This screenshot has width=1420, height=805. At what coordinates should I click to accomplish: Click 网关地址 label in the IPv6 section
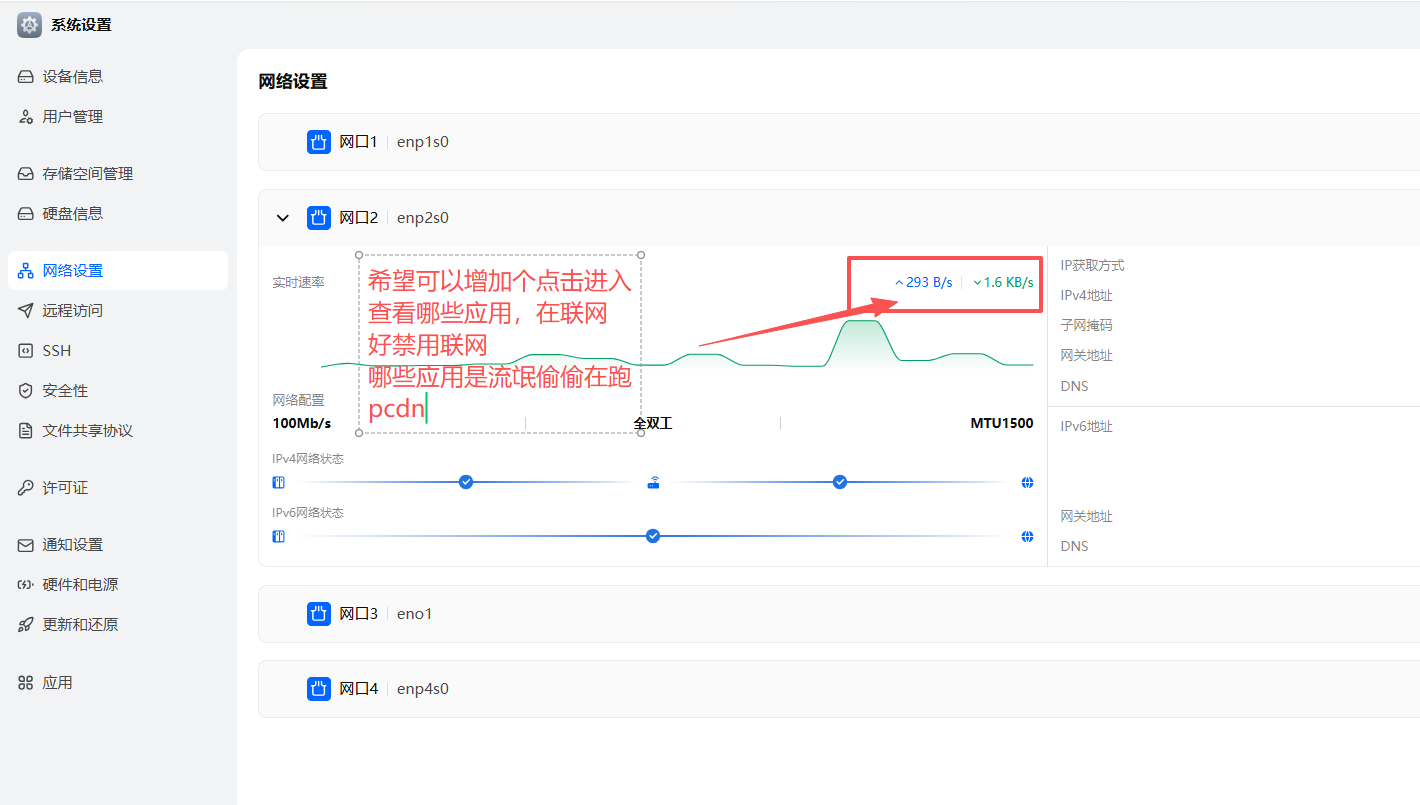pos(1087,516)
